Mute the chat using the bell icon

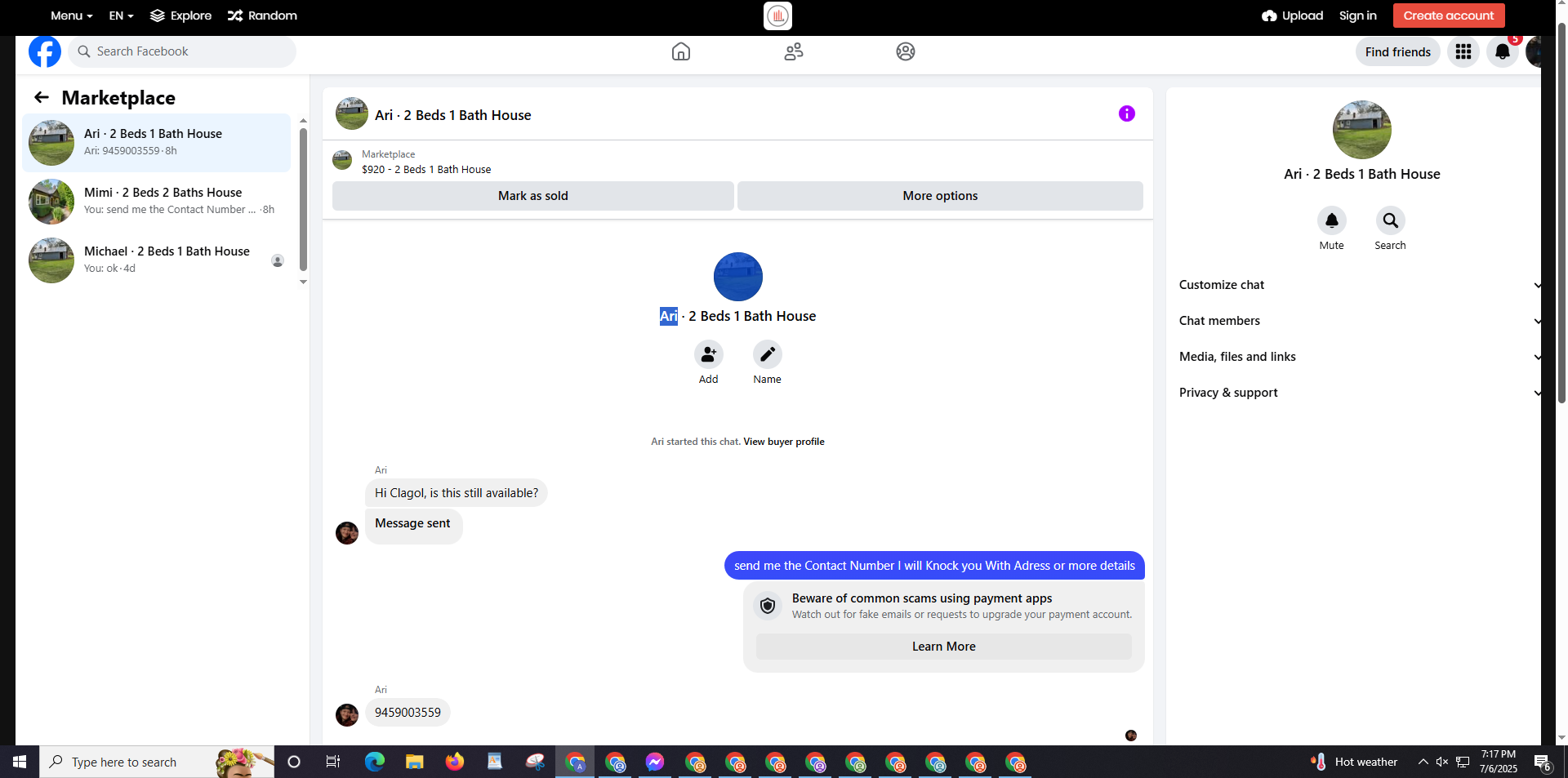click(x=1332, y=220)
